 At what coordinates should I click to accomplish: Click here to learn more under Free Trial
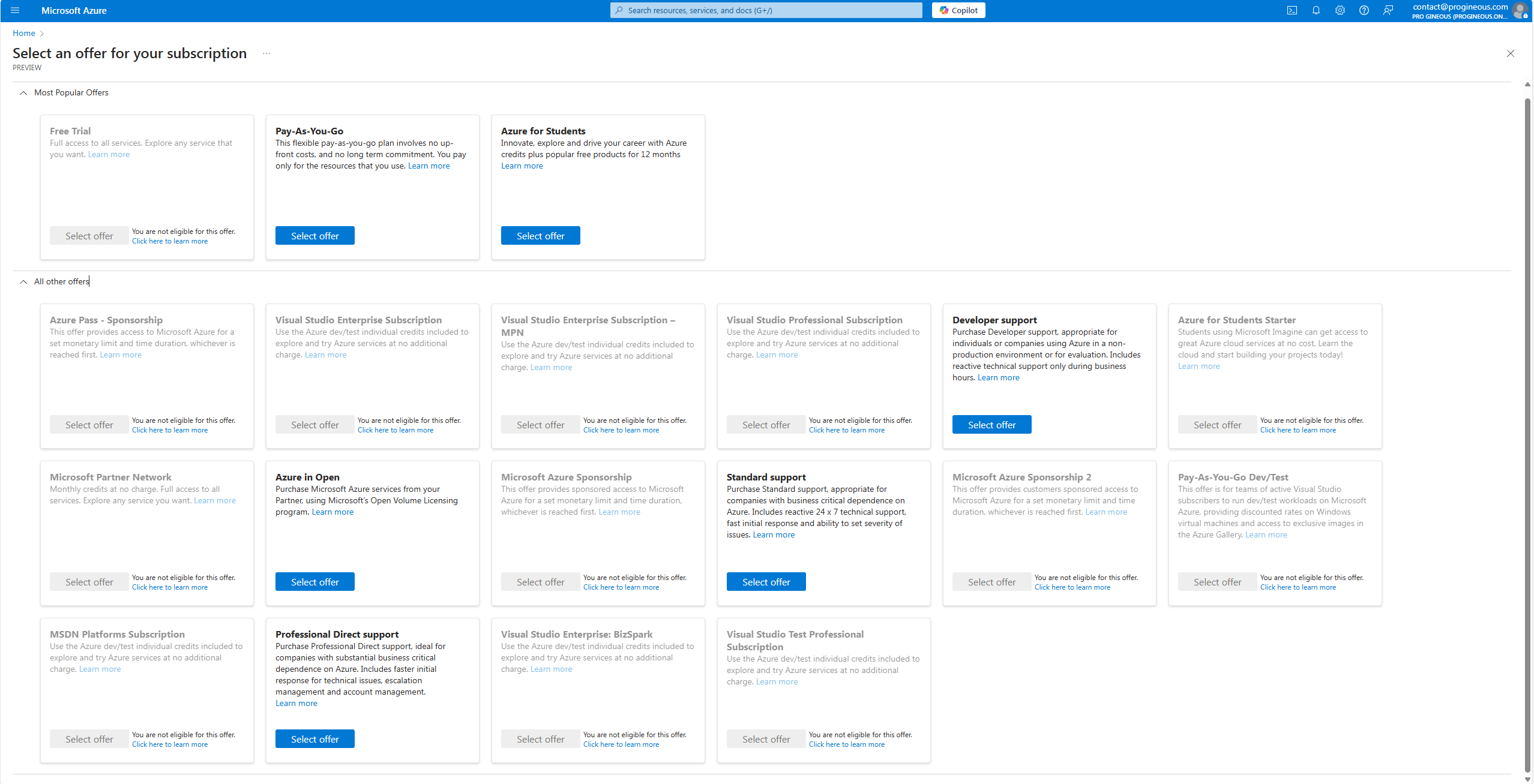[170, 241]
